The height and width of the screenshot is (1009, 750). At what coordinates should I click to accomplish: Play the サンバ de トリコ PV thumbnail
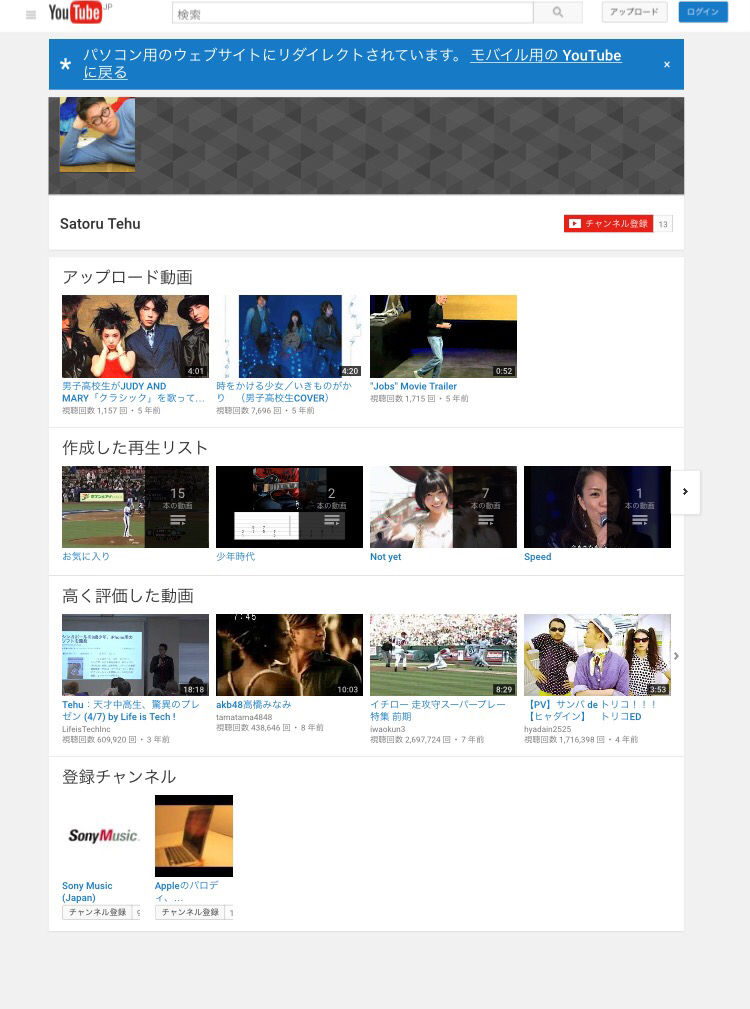(598, 655)
